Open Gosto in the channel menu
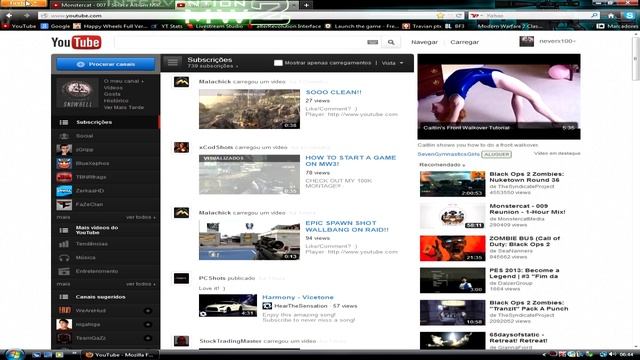This screenshot has width=640, height=360. (112, 94)
